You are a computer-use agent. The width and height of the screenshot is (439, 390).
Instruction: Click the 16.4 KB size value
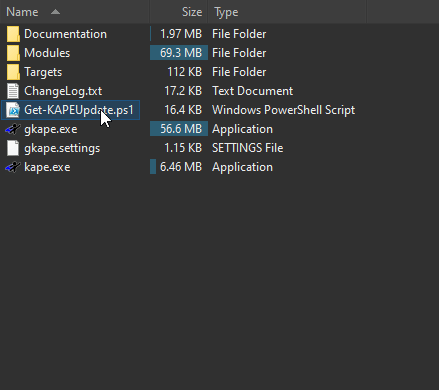click(183, 110)
